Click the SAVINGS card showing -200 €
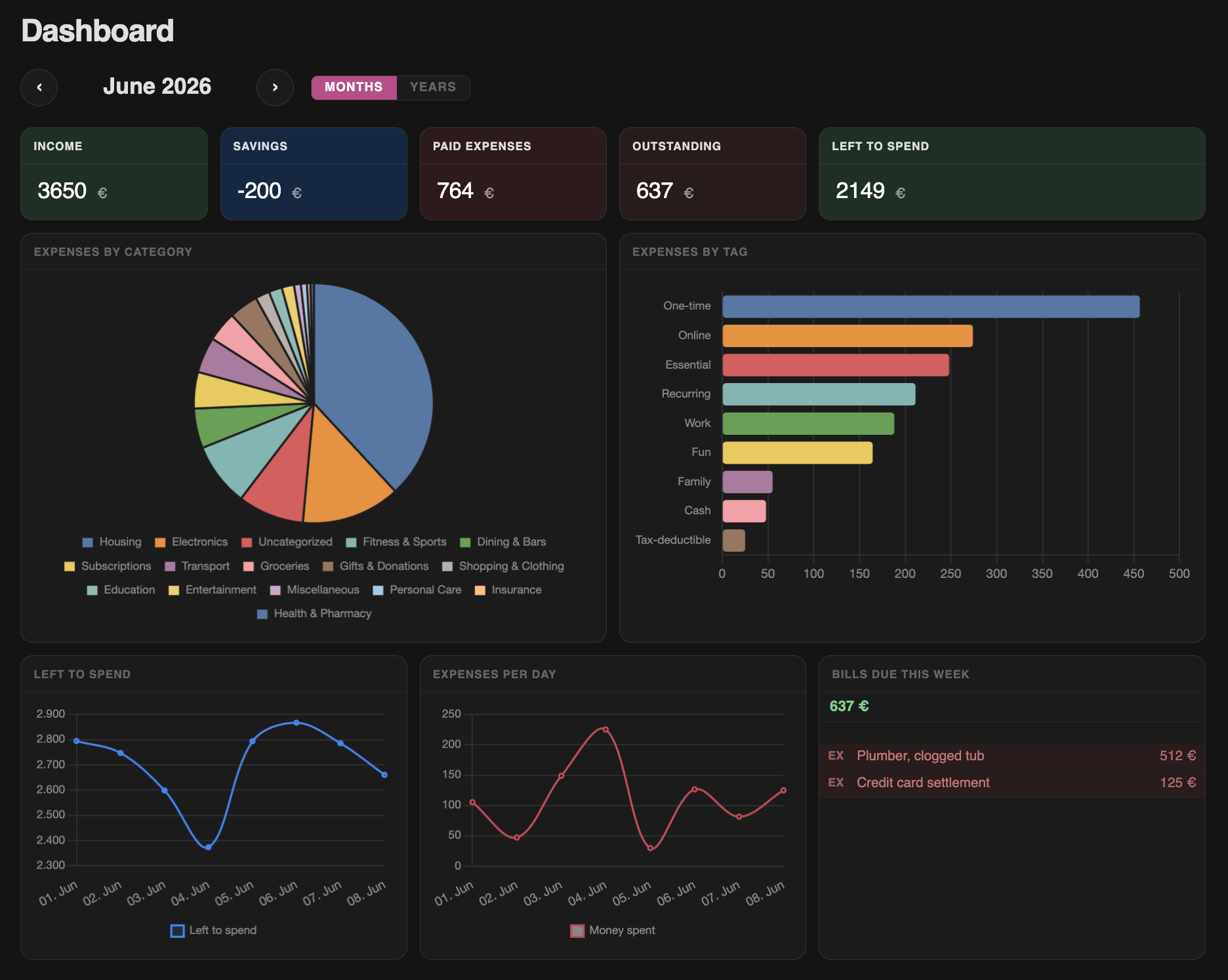 coord(314,174)
